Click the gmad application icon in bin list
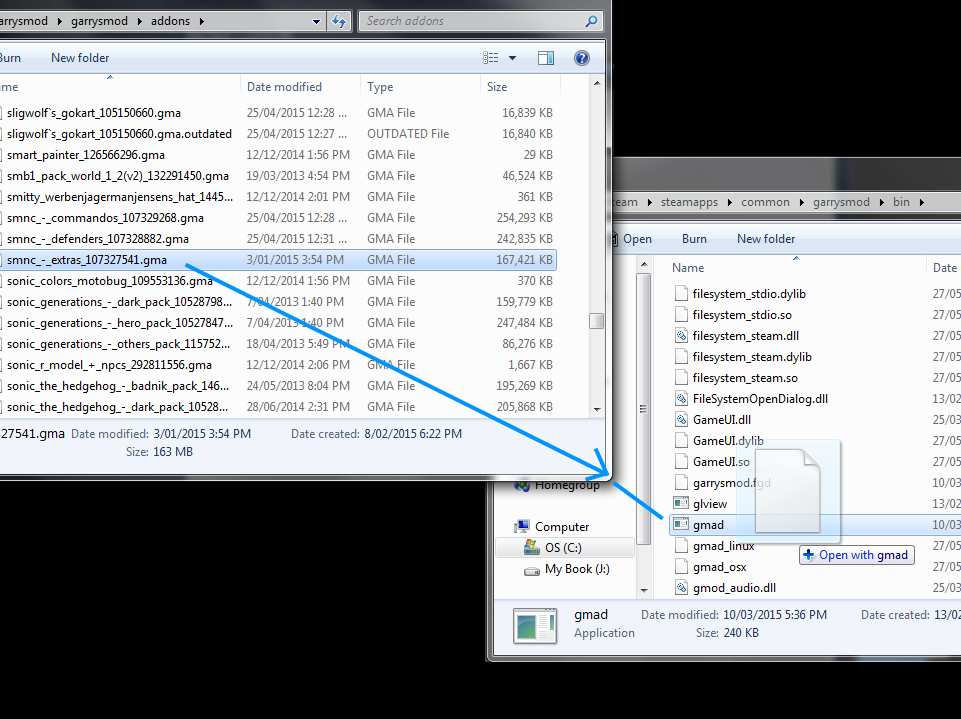The height and width of the screenshot is (719, 961). pos(681,525)
